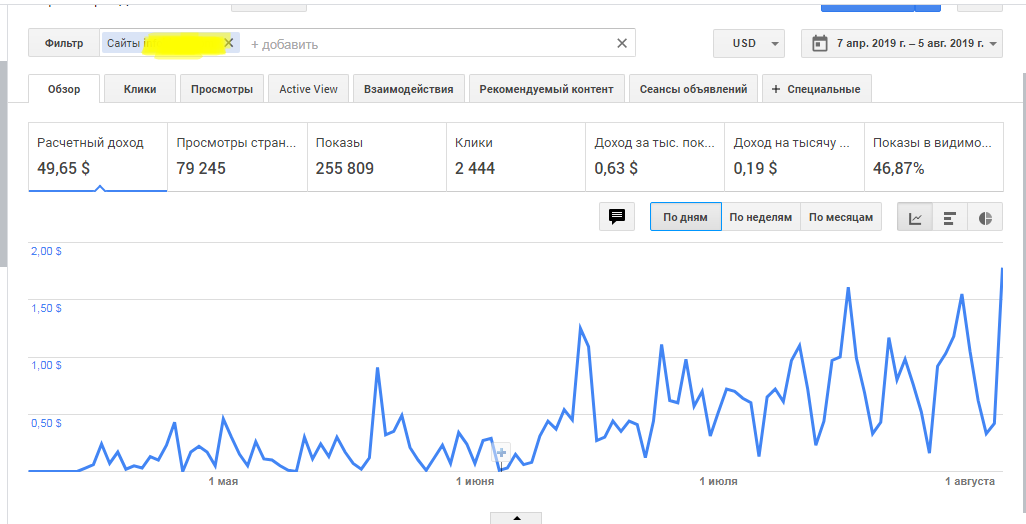
Task: Switch to bar chart view
Action: click(x=949, y=217)
